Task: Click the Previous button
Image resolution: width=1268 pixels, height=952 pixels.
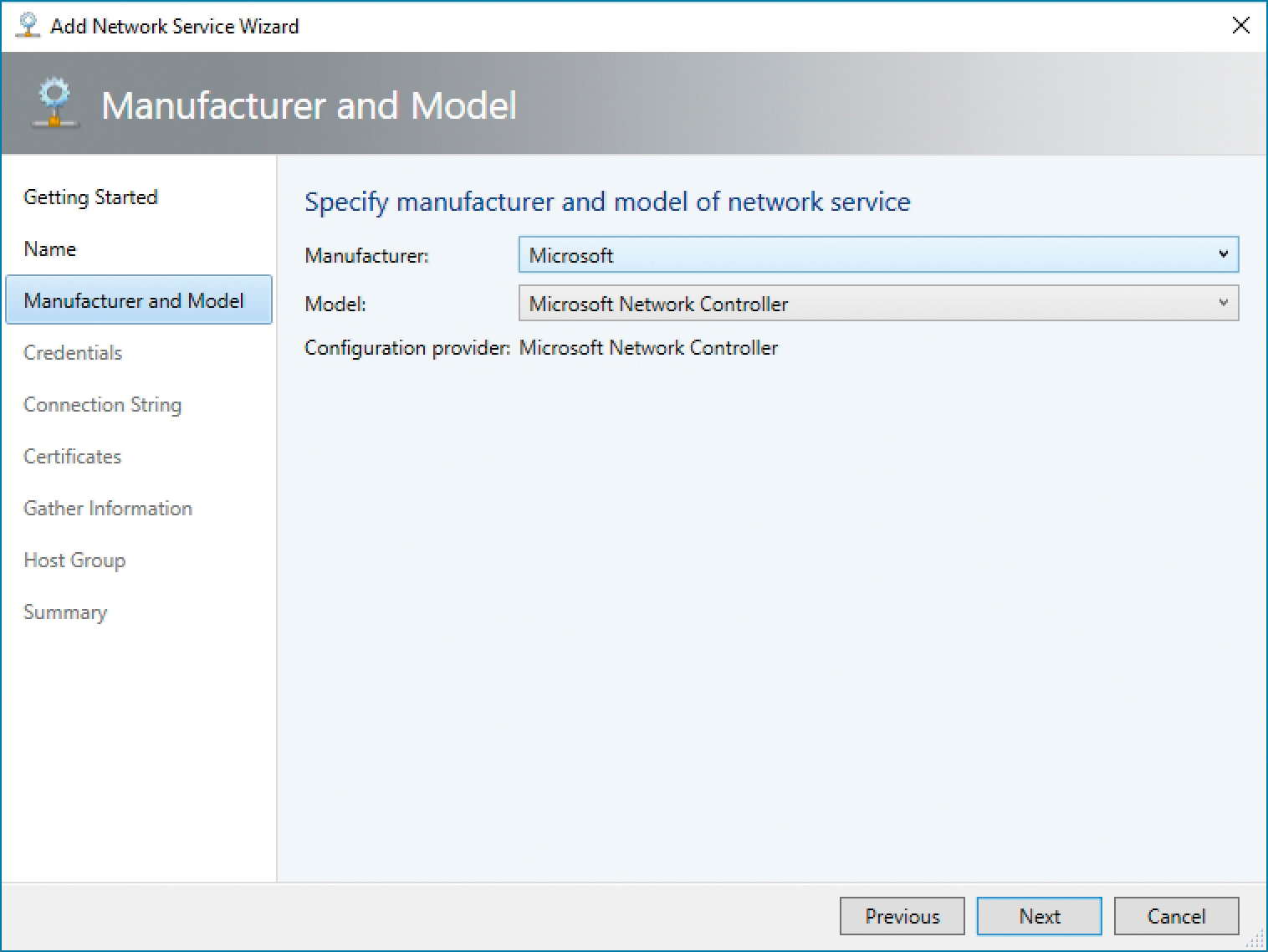Action: (902, 916)
